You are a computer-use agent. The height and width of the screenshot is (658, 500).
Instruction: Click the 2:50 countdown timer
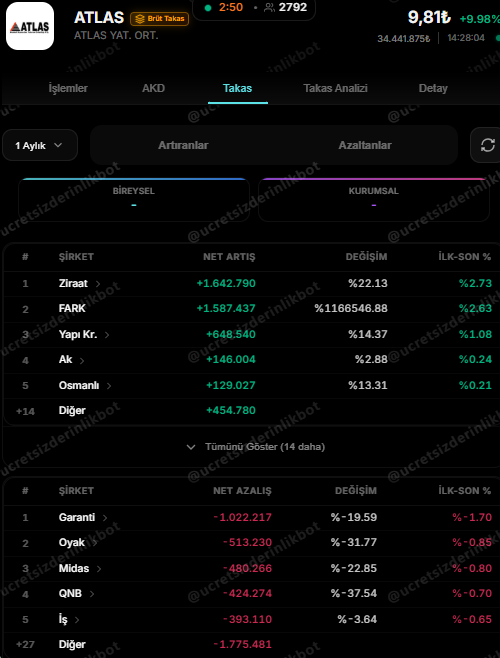pos(230,7)
